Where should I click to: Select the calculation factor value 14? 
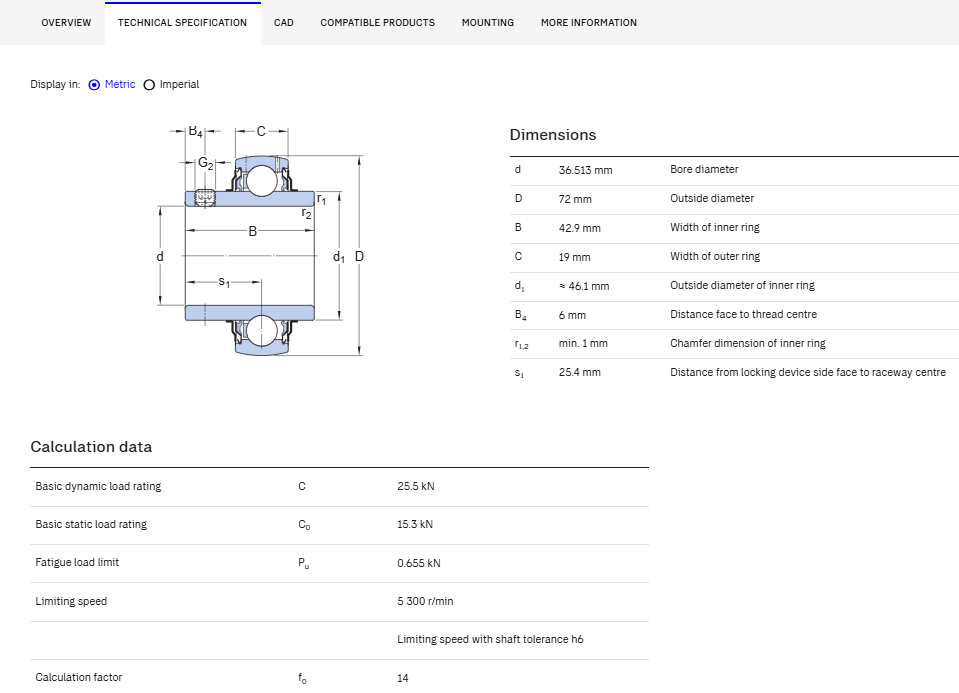coord(402,678)
